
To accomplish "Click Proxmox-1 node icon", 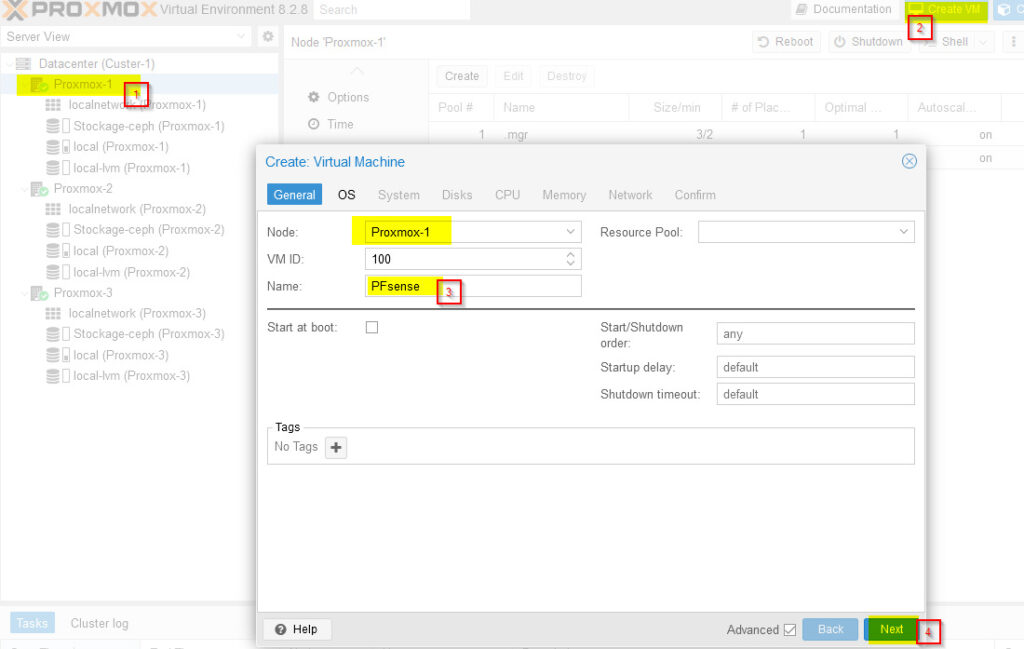I will click(x=39, y=84).
